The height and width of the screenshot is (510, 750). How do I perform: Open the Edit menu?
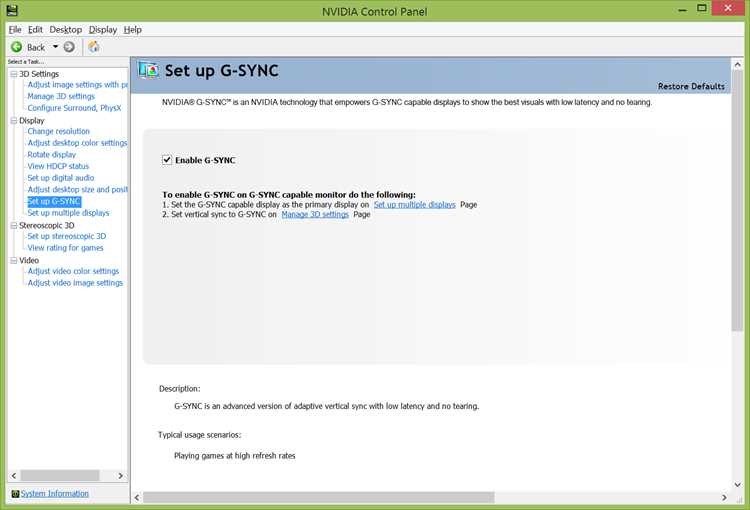pyautogui.click(x=35, y=30)
